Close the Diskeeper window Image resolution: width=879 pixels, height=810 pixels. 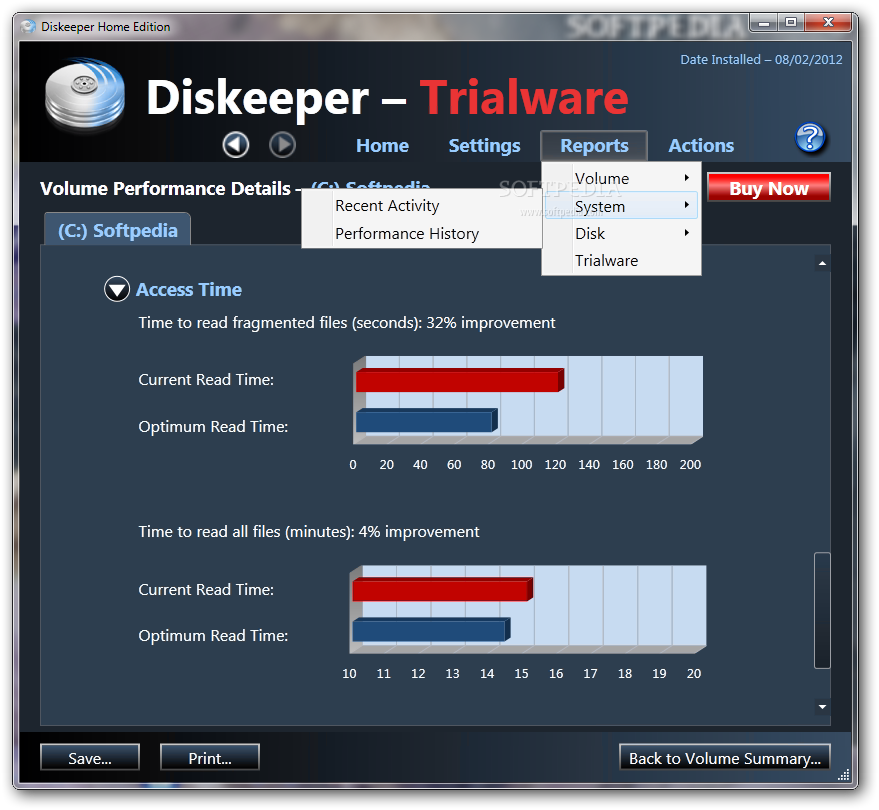click(x=828, y=23)
